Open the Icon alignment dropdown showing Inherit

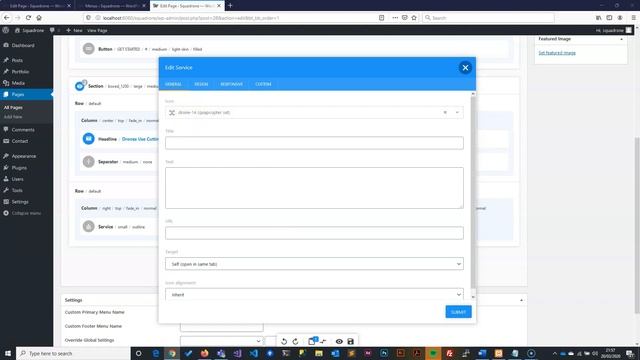click(314, 294)
